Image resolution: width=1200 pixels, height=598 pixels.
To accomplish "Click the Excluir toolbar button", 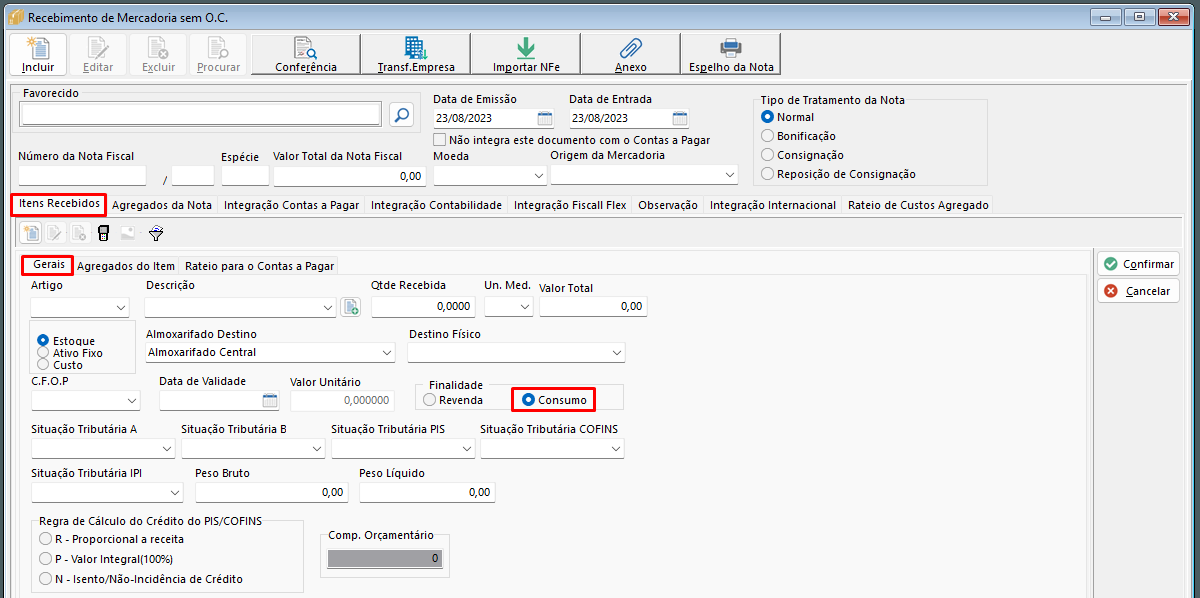I will [x=158, y=54].
